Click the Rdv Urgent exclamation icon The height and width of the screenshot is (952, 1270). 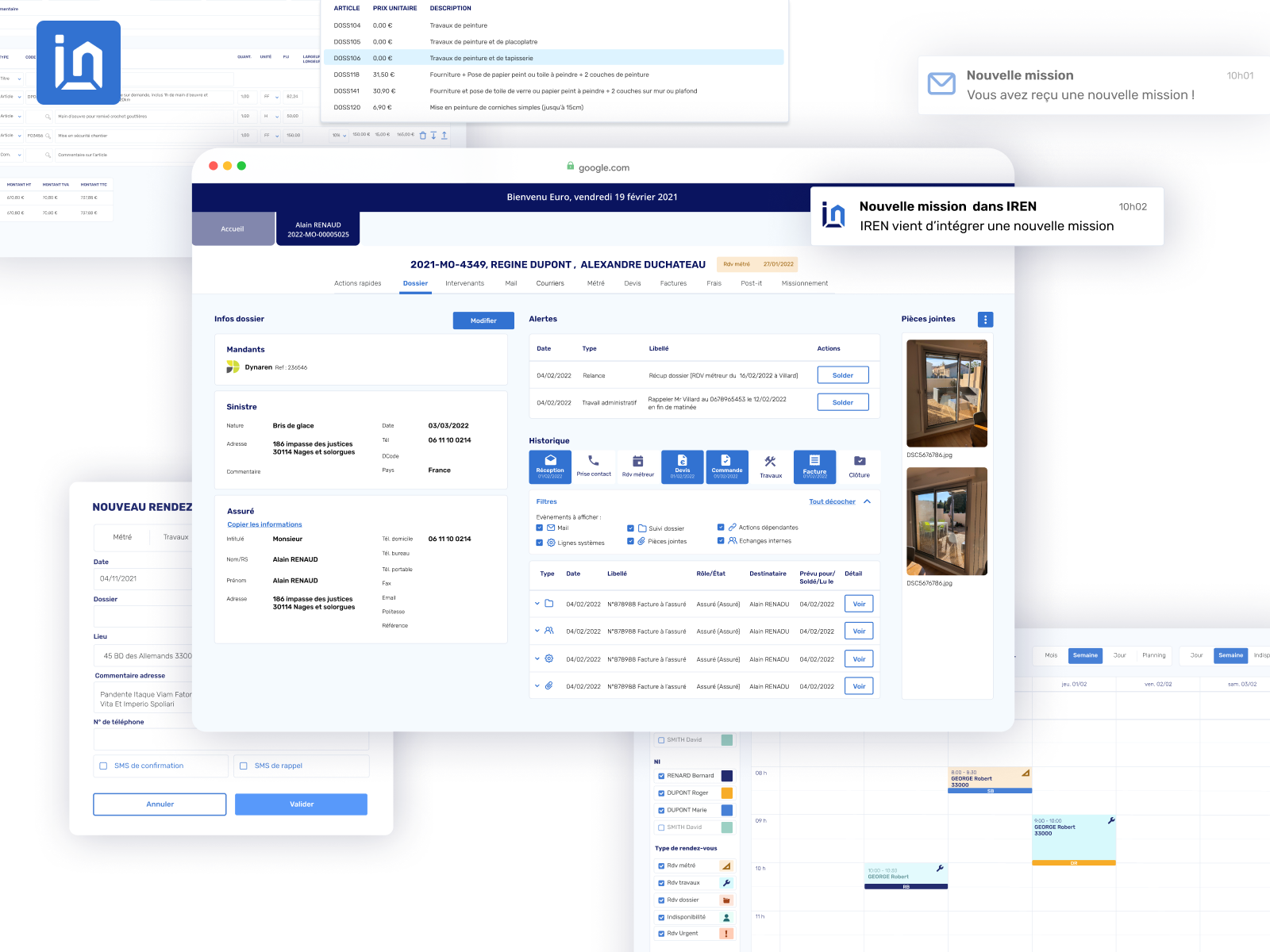(726, 934)
